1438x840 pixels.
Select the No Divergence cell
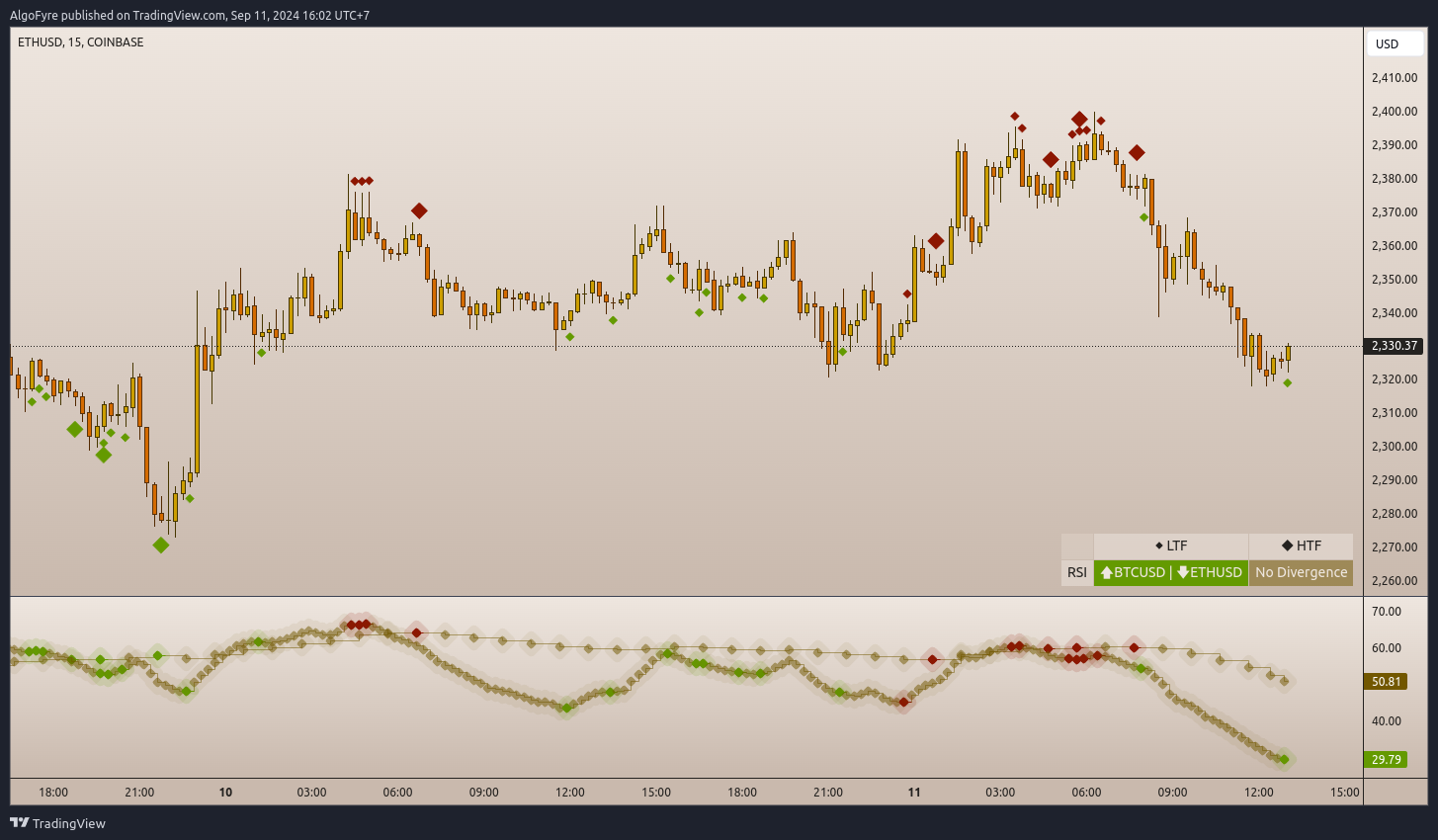coord(1301,572)
